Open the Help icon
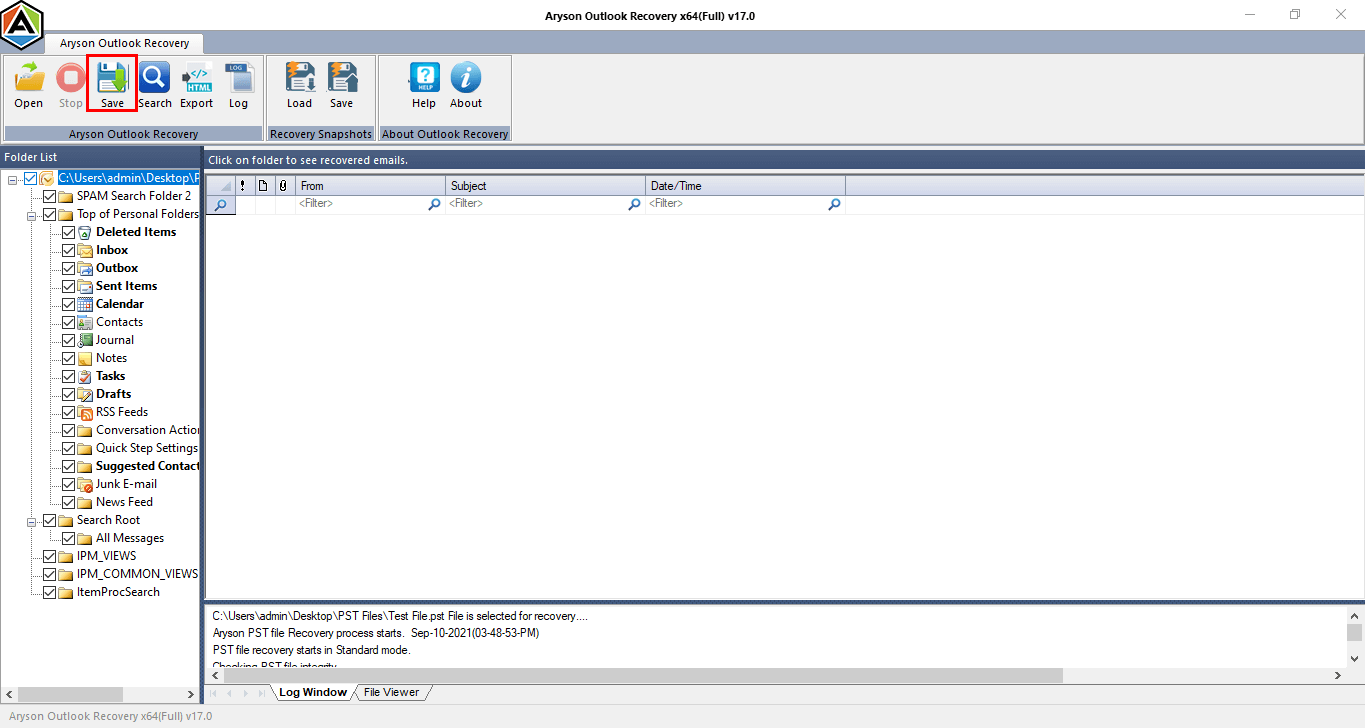This screenshot has width=1365, height=728. click(424, 79)
